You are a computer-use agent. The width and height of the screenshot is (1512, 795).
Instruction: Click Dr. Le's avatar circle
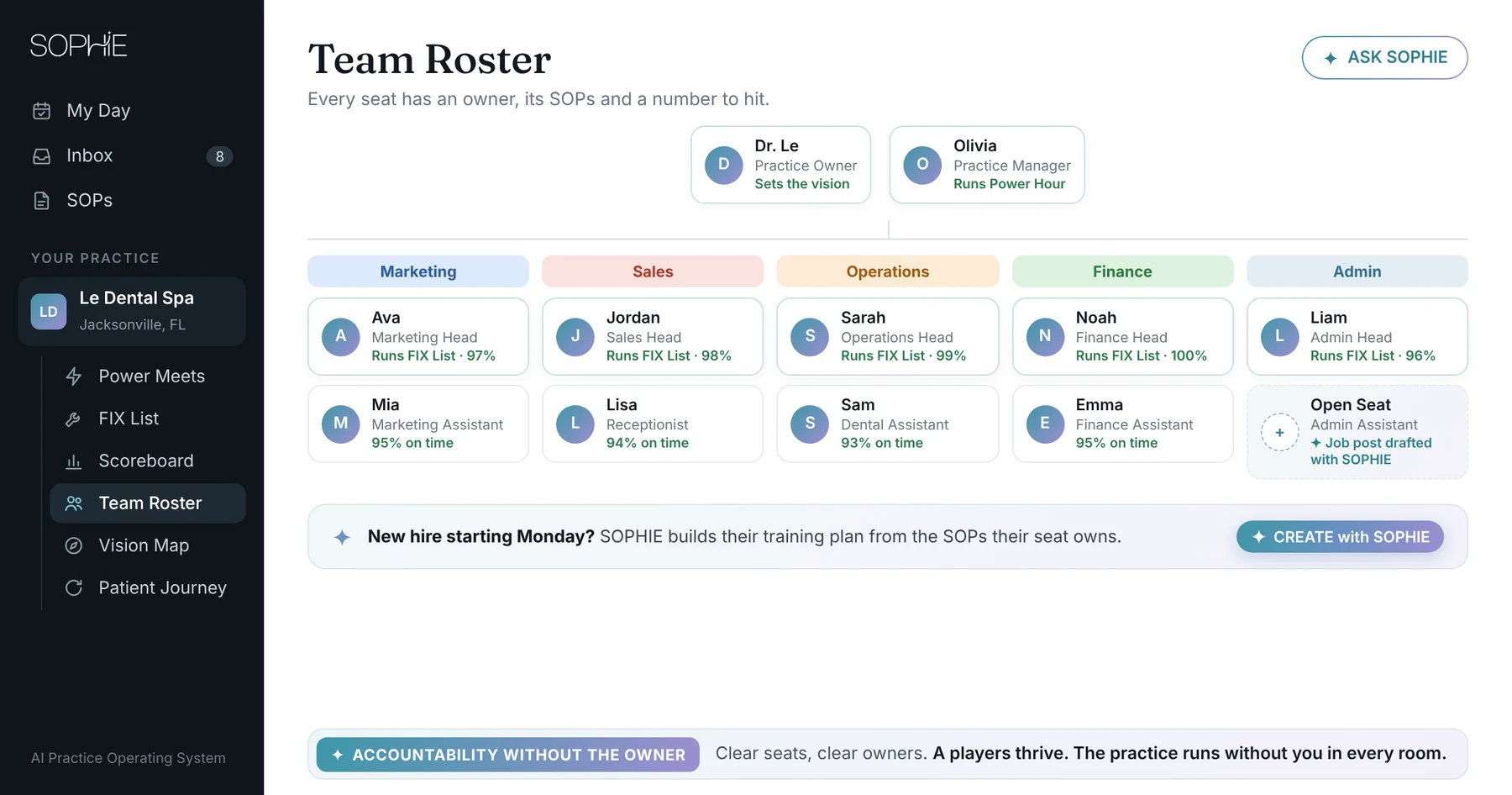[724, 165]
